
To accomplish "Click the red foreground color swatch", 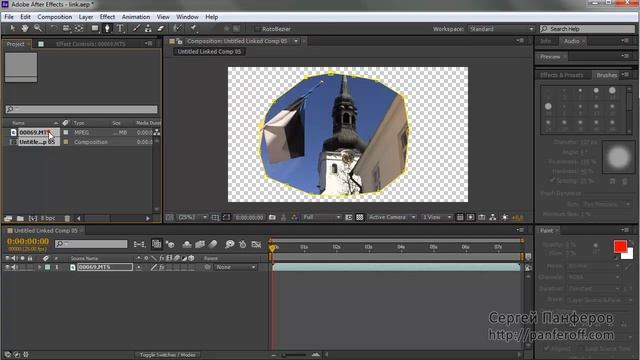I will (620, 246).
